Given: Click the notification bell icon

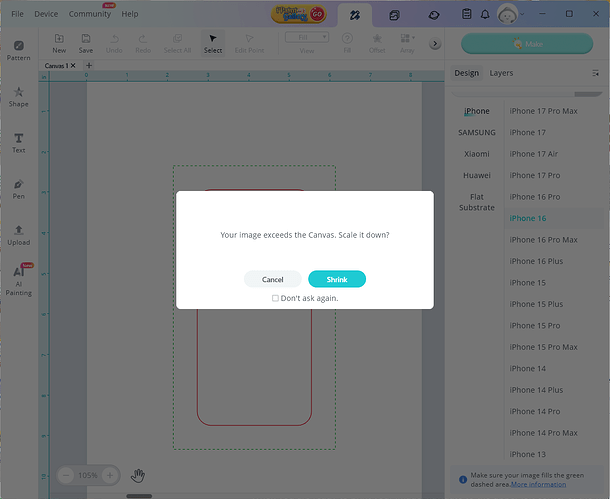Looking at the screenshot, I should pos(486,15).
